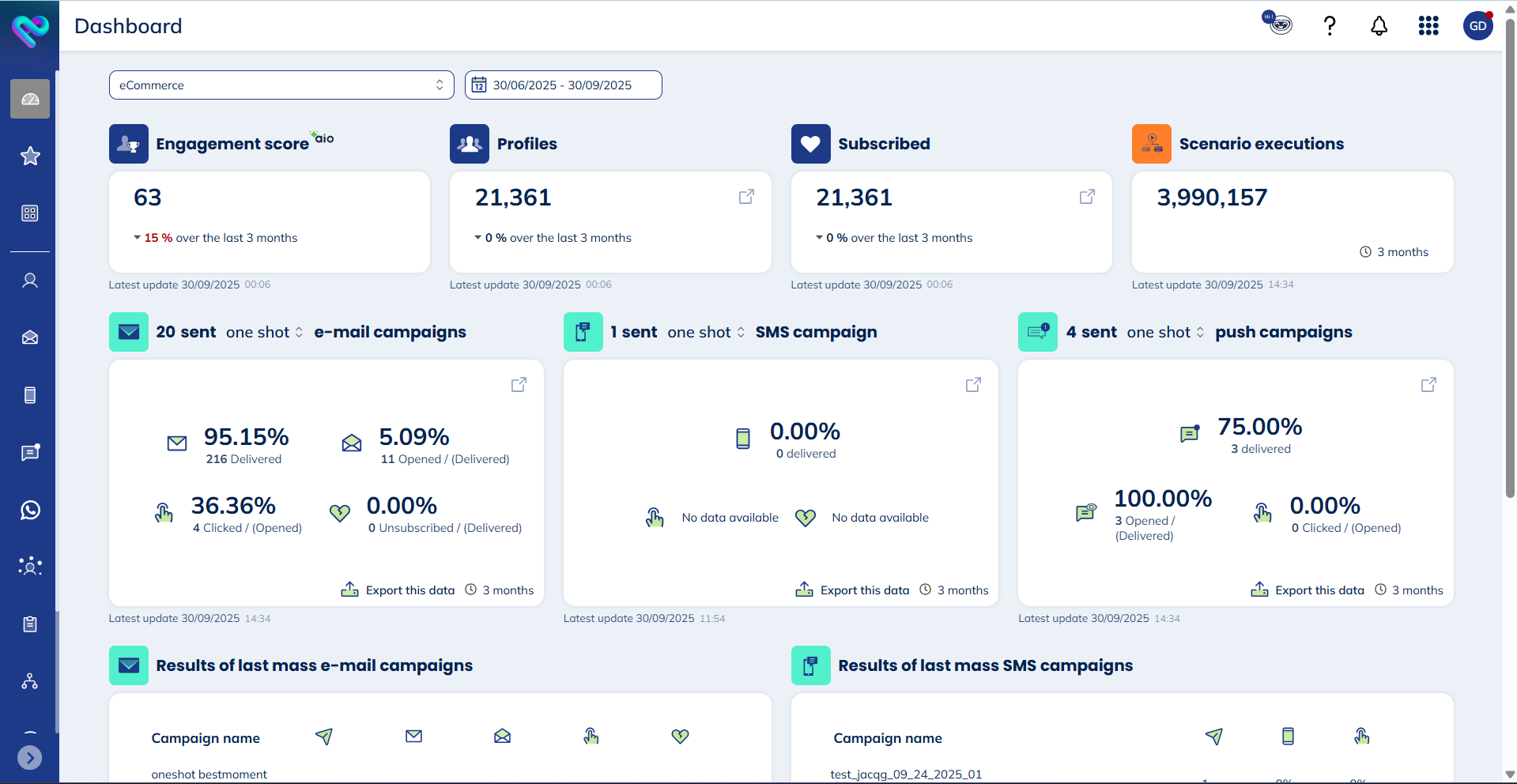Image resolution: width=1517 pixels, height=784 pixels.
Task: Export this data for e-mail campaigns
Action: pyautogui.click(x=398, y=590)
